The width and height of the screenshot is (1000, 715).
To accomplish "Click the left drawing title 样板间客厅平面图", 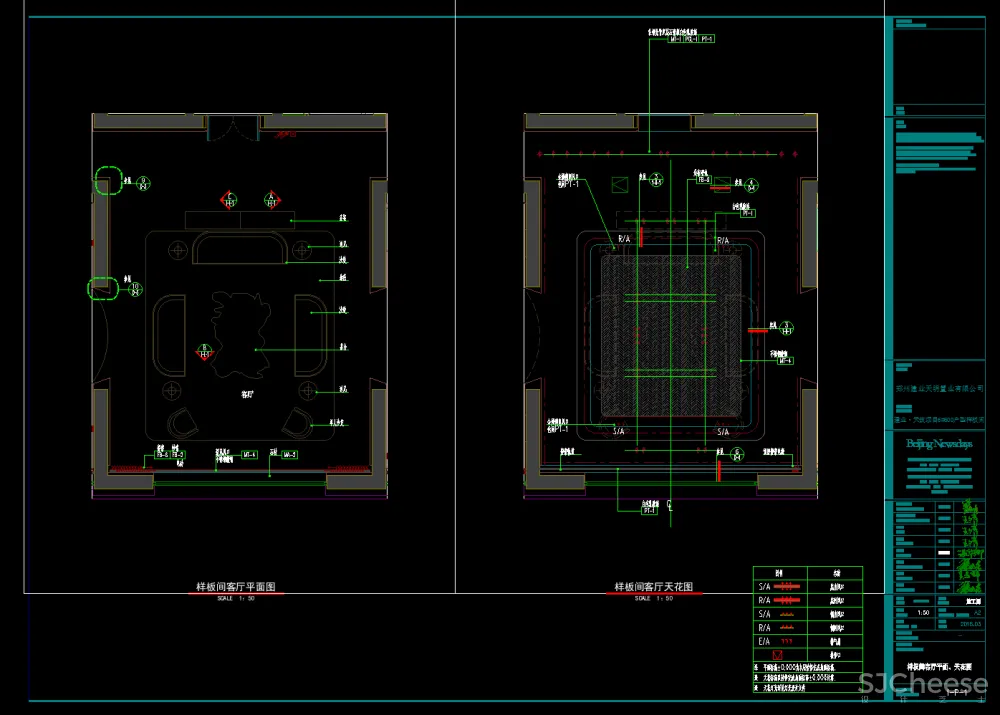I will click(x=235, y=587).
